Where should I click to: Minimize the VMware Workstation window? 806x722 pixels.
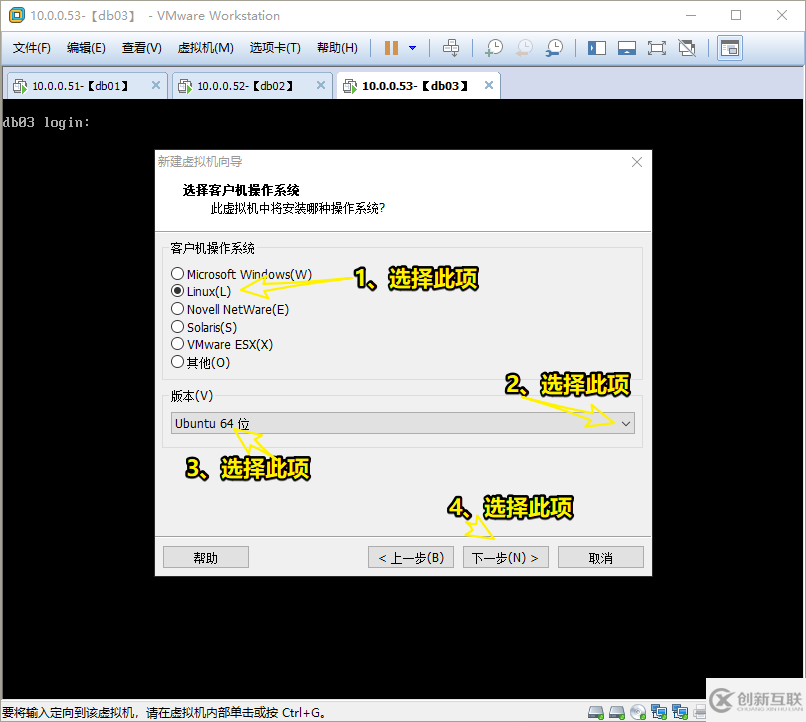click(691, 15)
